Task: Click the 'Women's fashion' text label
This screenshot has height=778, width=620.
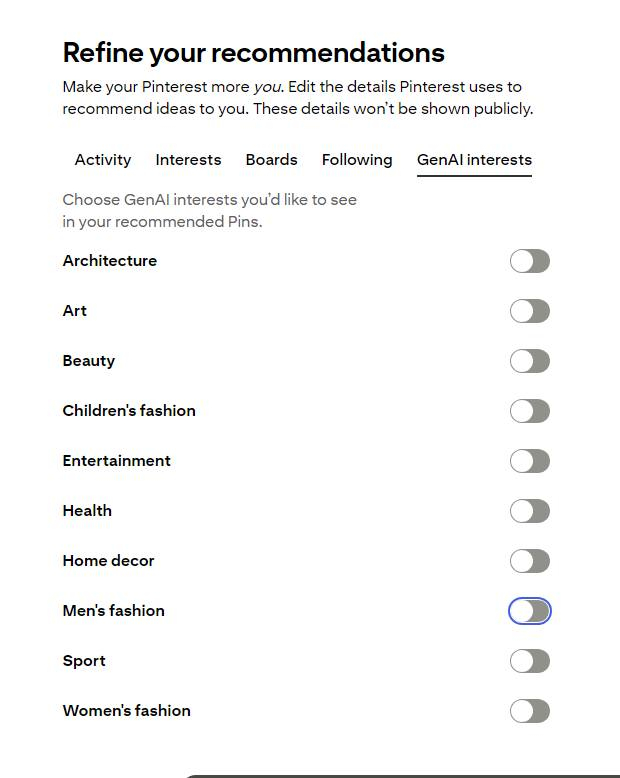Action: (127, 711)
